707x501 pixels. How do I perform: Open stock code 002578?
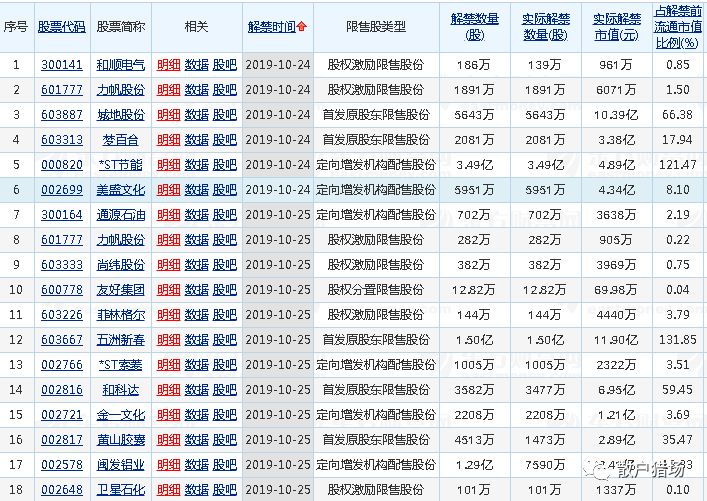pos(62,465)
